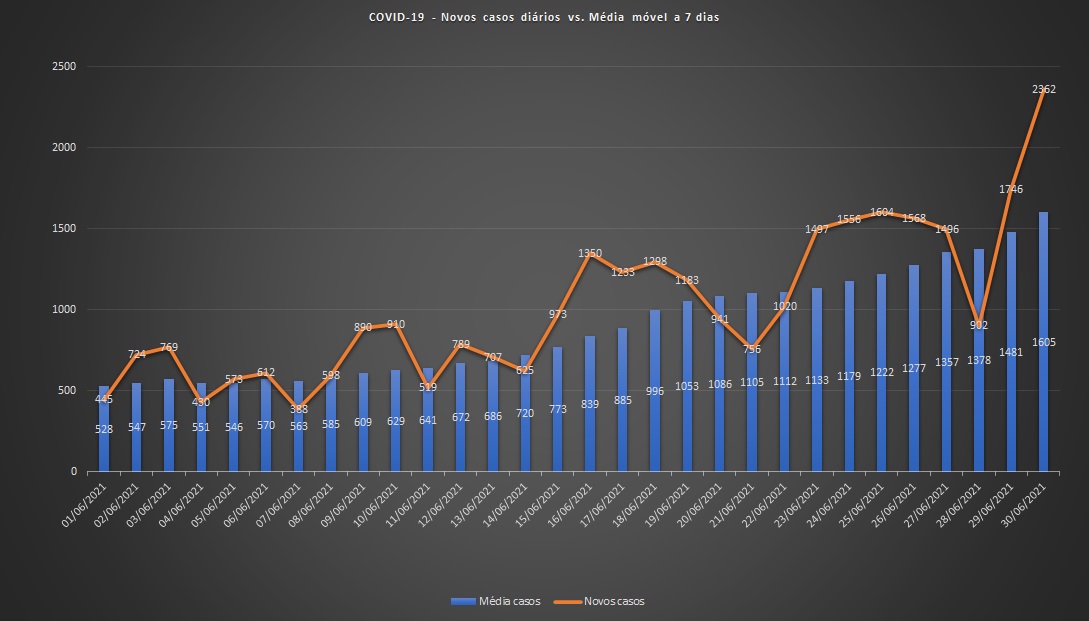Select the 1604 line data label
Image resolution: width=1089 pixels, height=621 pixels.
pyautogui.click(x=882, y=212)
